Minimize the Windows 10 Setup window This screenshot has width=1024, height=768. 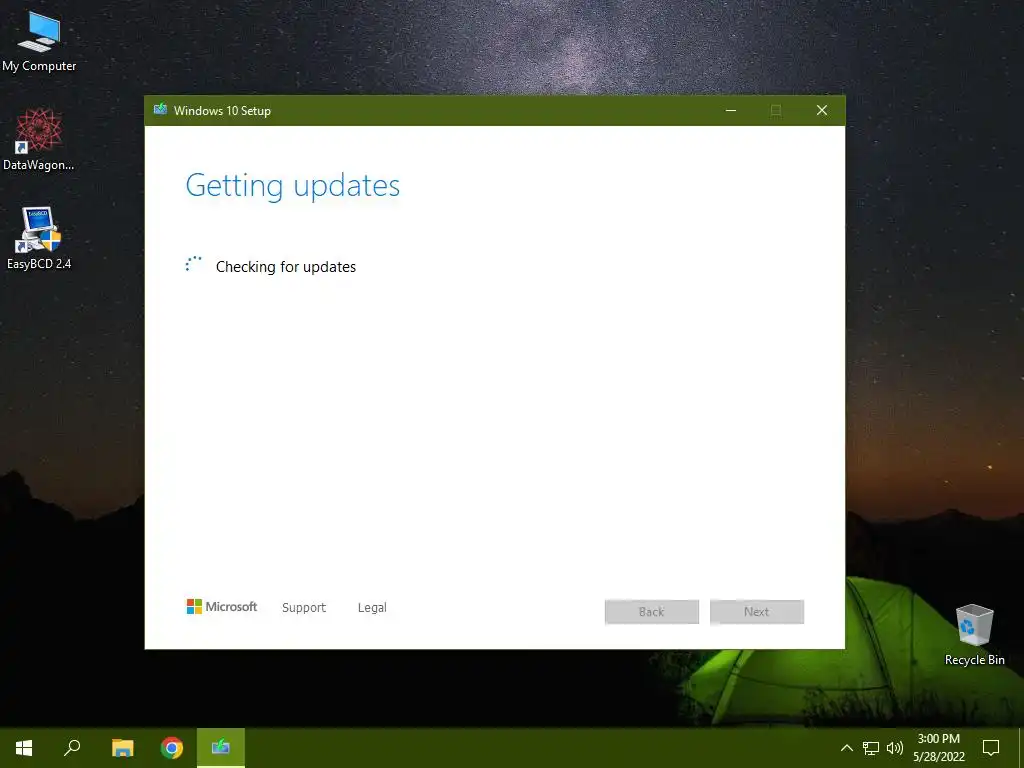(731, 110)
